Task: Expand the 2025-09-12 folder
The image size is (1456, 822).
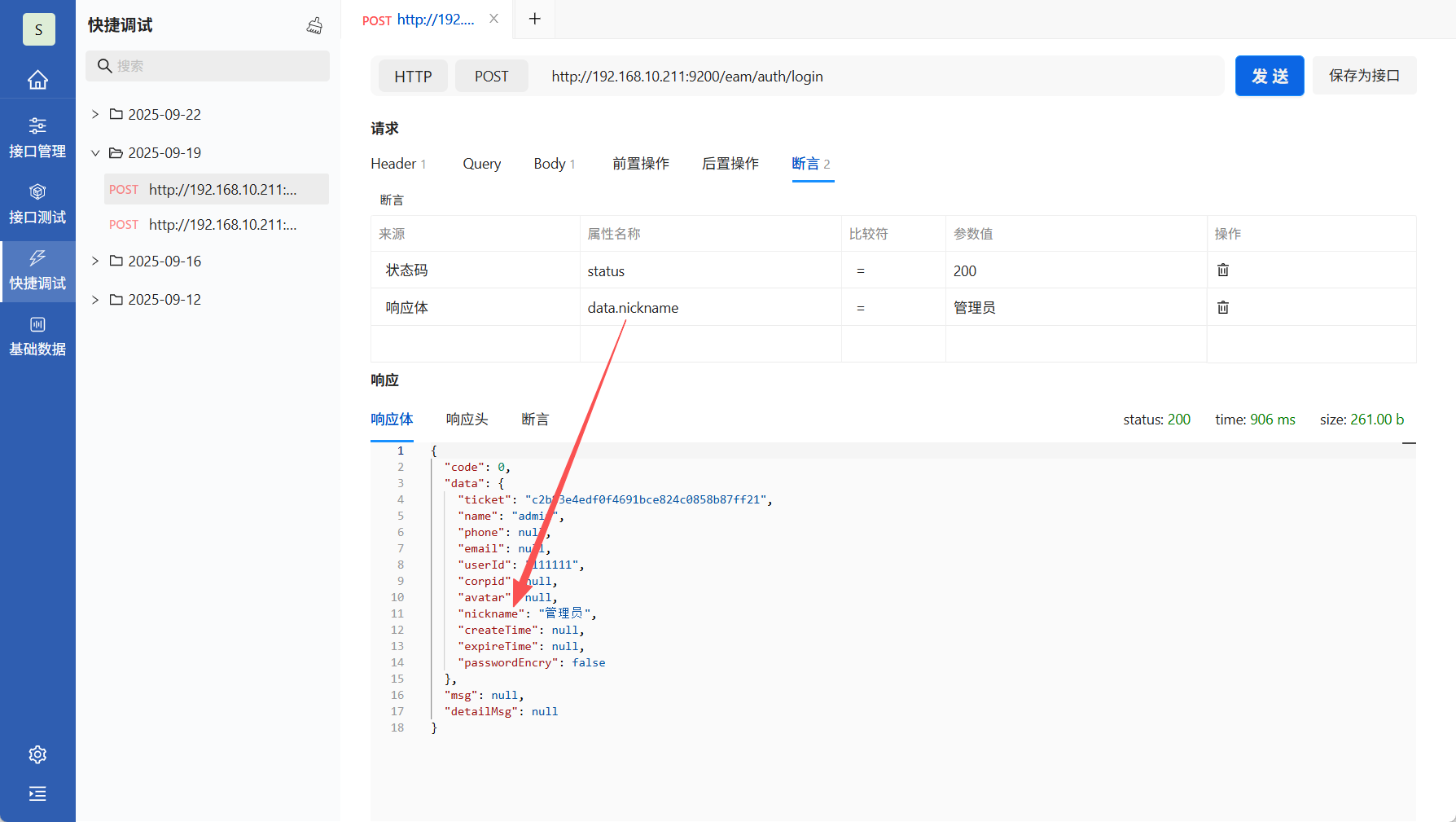Action: 95,299
